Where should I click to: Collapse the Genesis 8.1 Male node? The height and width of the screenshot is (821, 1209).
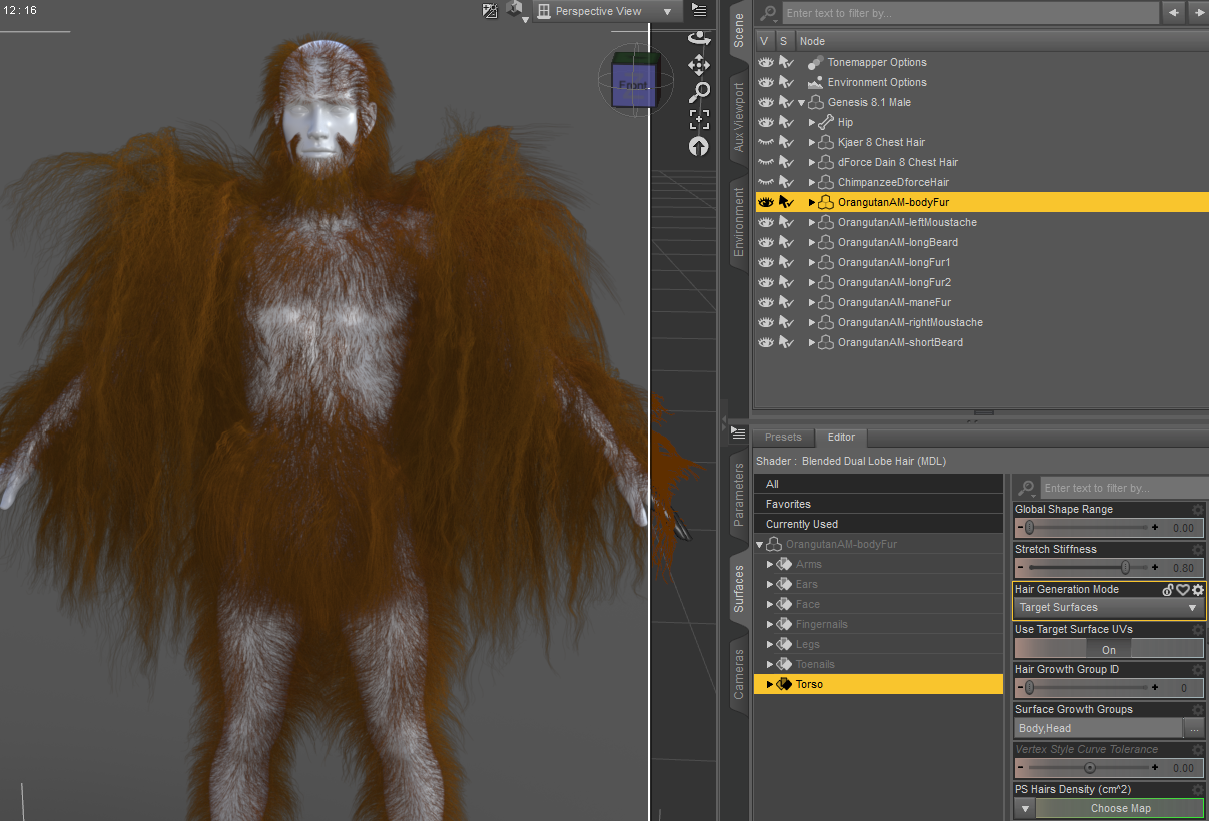click(x=802, y=102)
